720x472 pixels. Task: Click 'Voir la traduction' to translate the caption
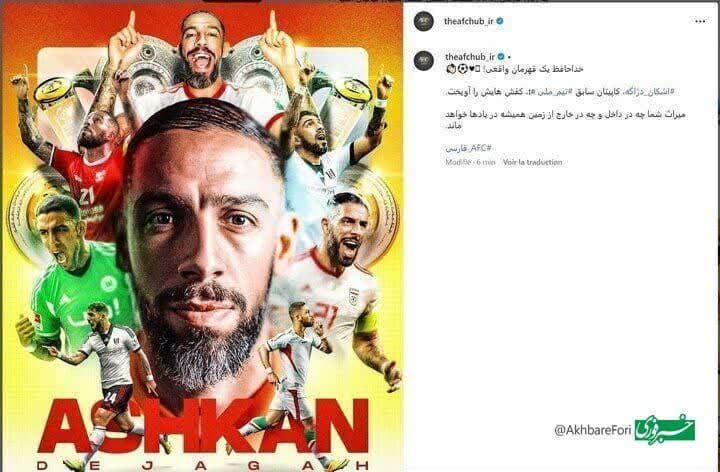click(532, 162)
